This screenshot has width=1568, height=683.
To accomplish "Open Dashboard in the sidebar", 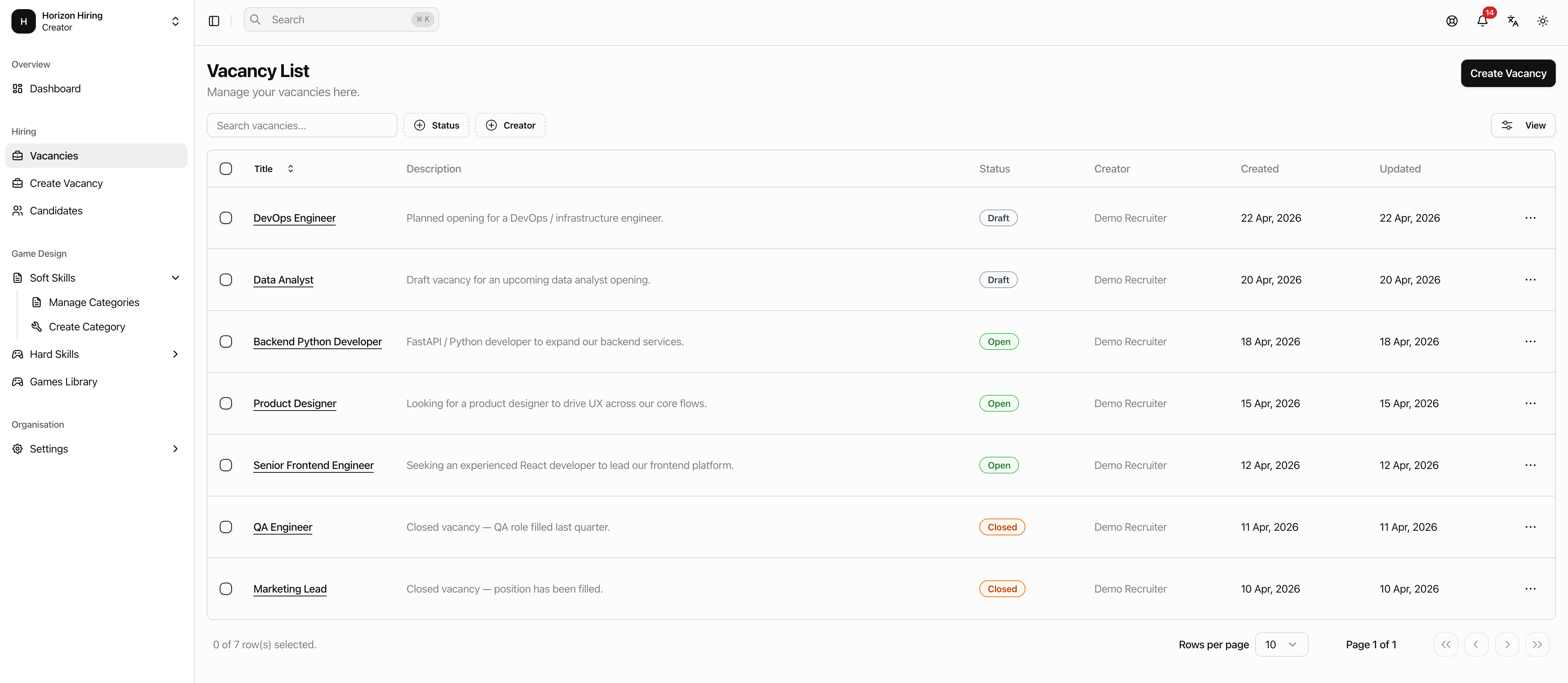I will point(97,89).
